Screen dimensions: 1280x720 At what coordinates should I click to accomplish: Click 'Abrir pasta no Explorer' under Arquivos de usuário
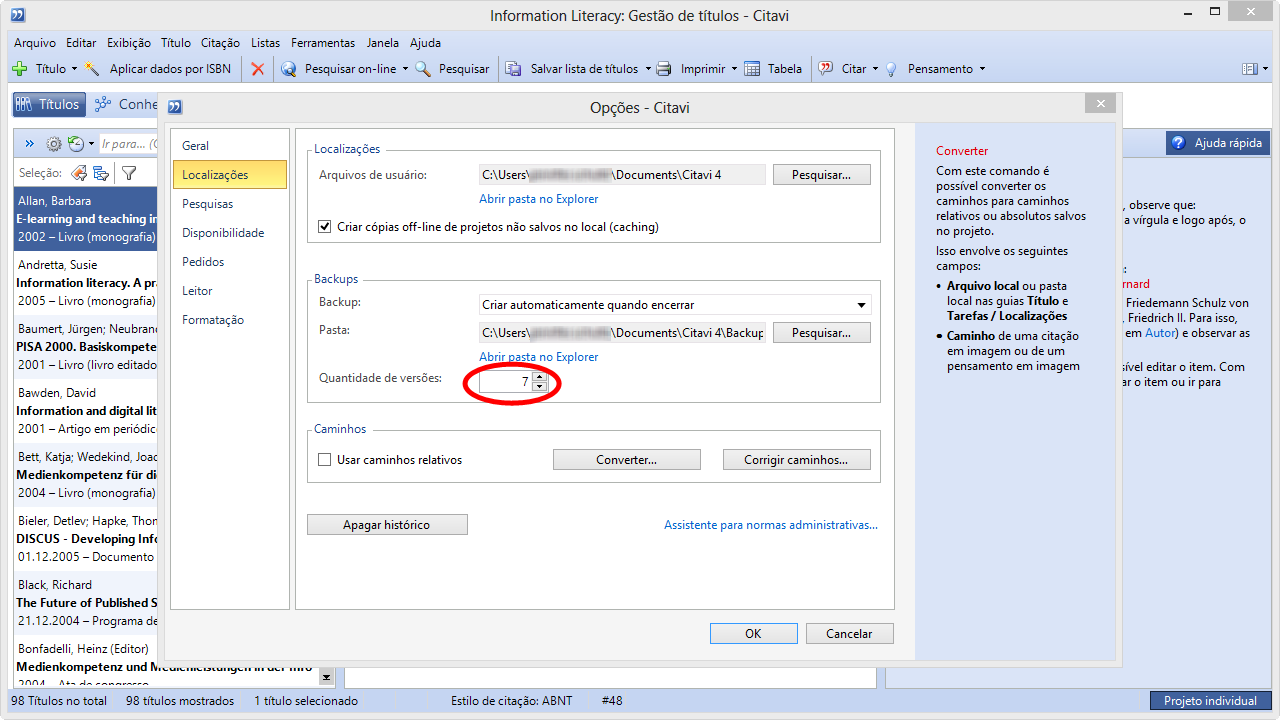[x=539, y=199]
